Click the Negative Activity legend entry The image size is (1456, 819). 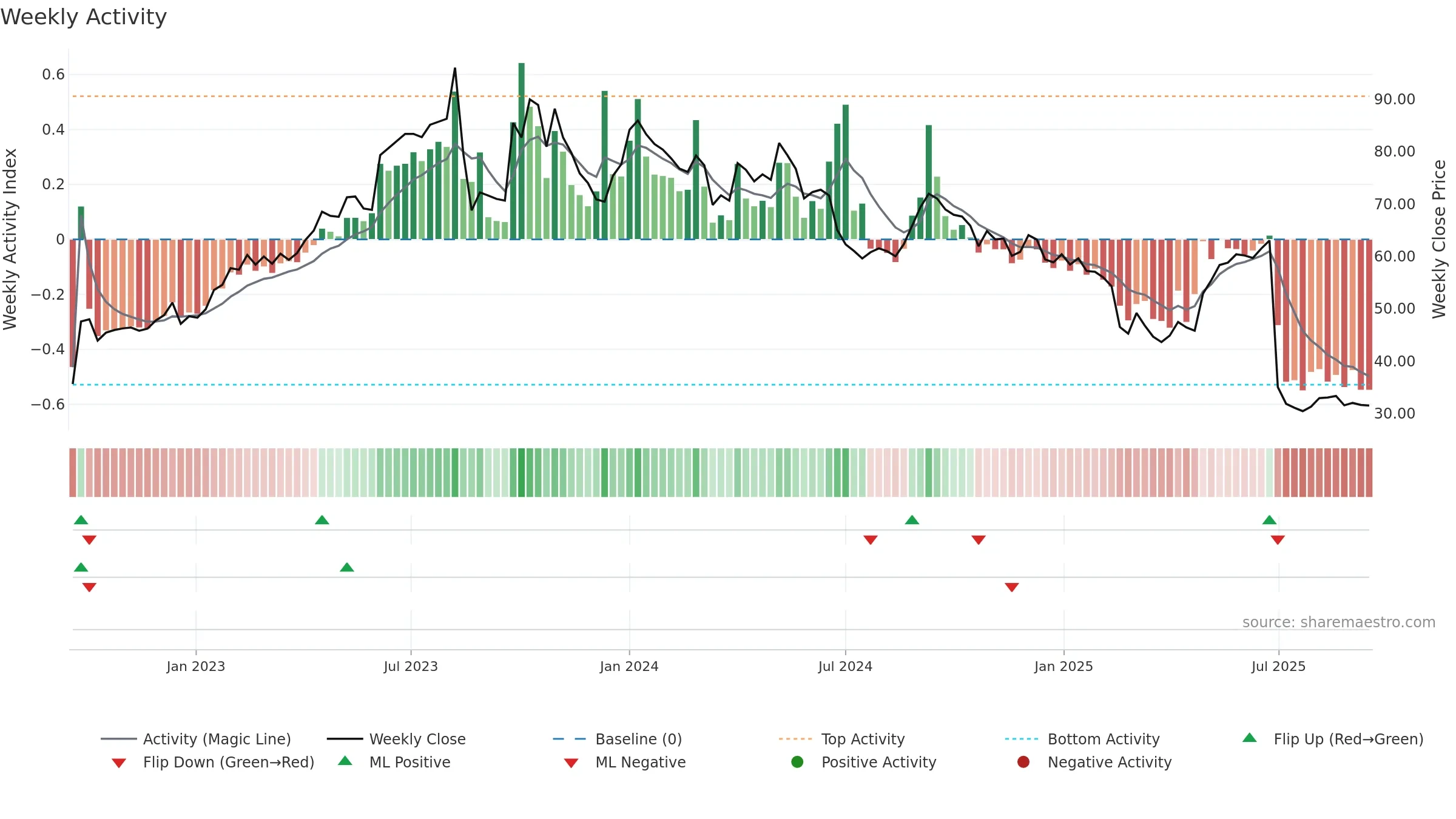coord(1094,762)
